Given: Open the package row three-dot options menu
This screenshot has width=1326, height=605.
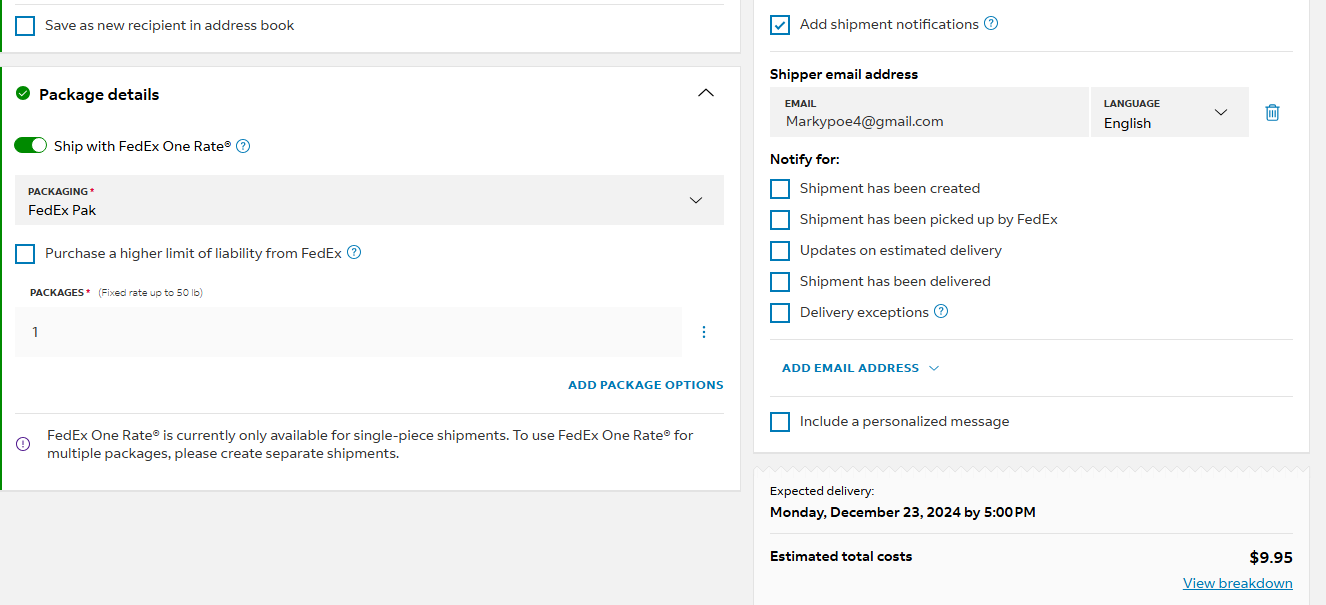Looking at the screenshot, I should coord(704,332).
